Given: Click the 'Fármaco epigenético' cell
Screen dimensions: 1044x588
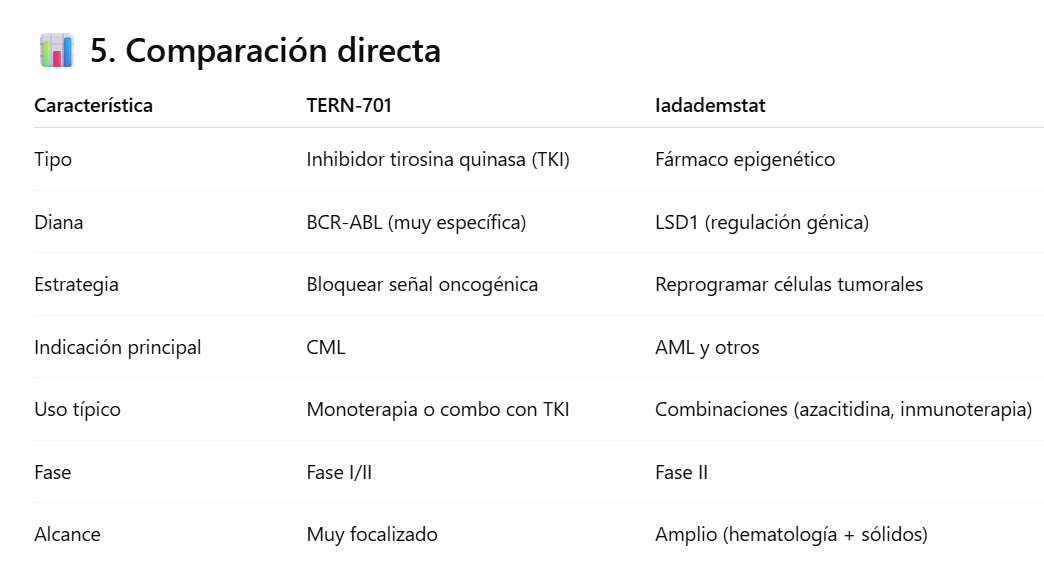Looking at the screenshot, I should pyautogui.click(x=745, y=159).
